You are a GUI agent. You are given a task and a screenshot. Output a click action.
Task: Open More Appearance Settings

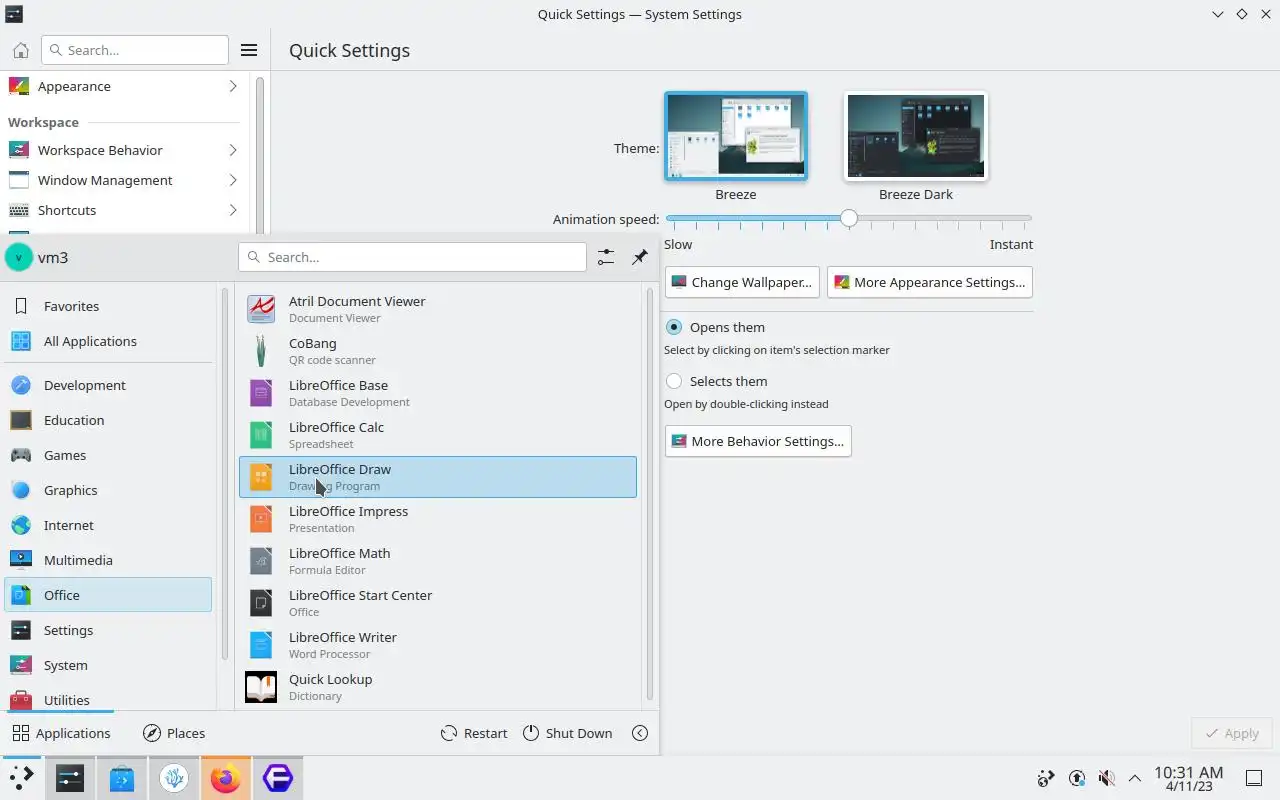[x=930, y=282]
